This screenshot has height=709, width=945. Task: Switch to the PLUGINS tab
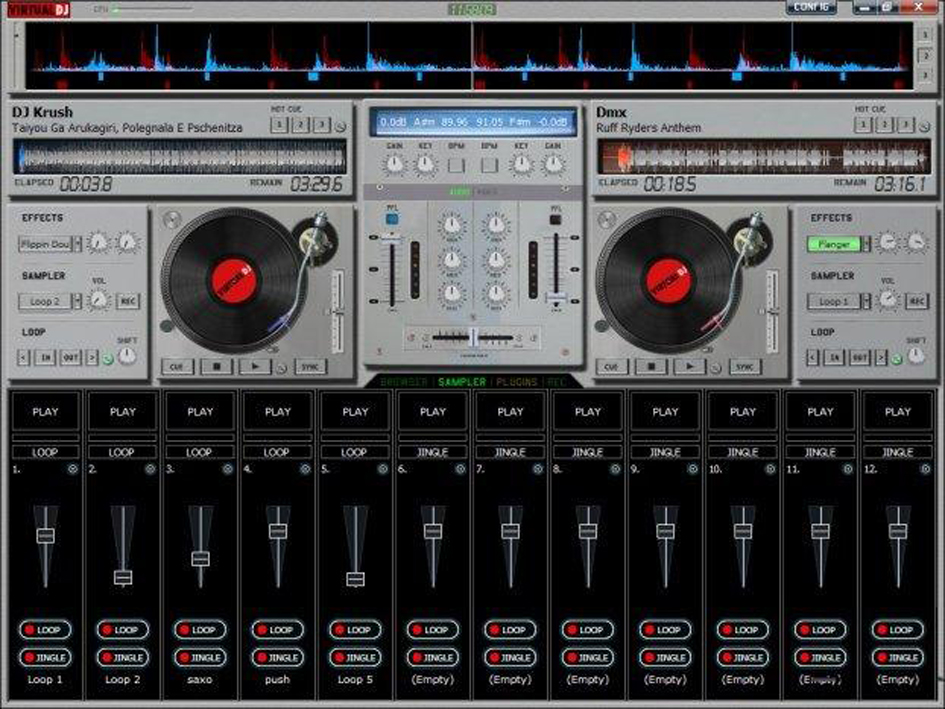click(515, 382)
